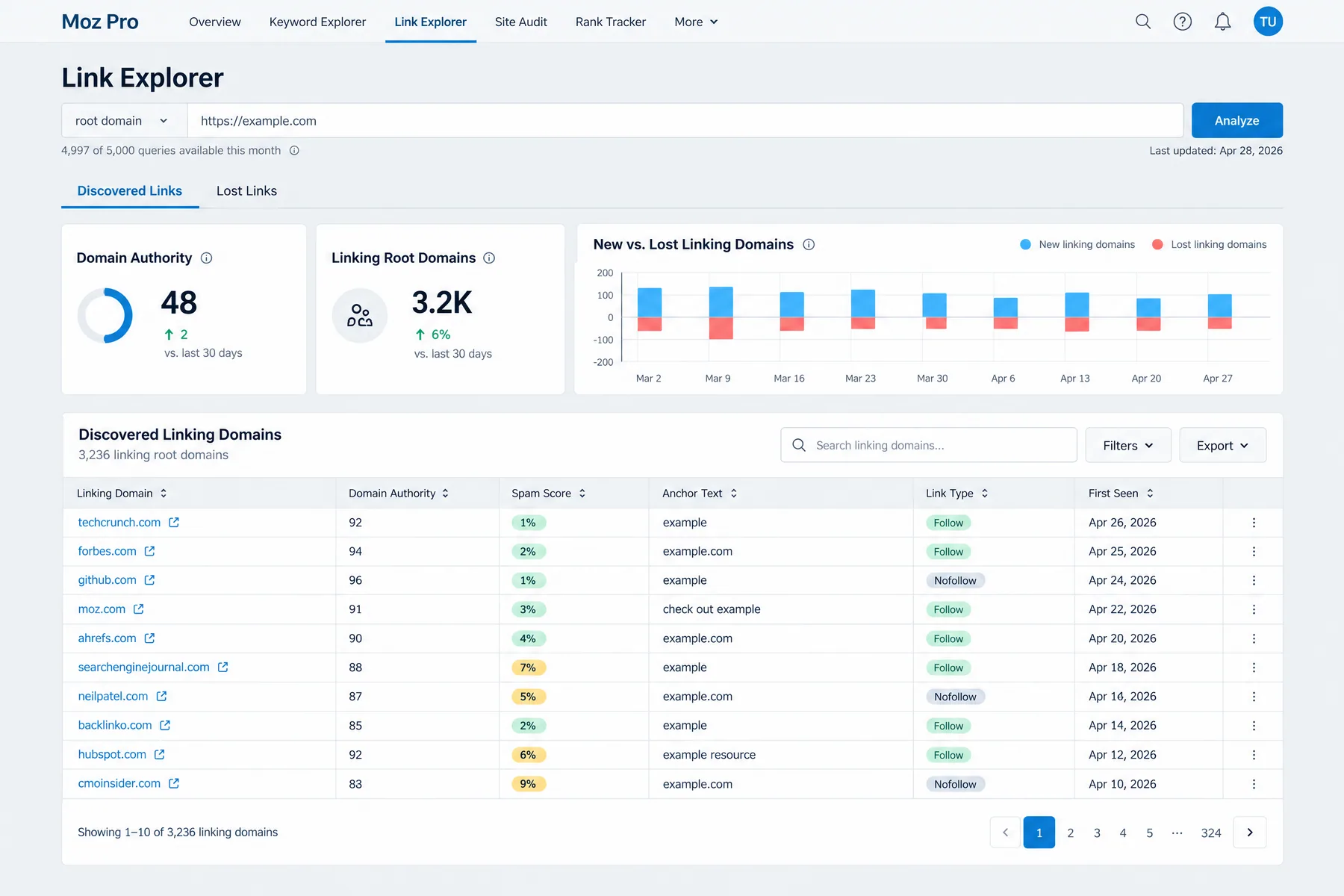Image resolution: width=1344 pixels, height=896 pixels.
Task: Open external link icon for github.com
Action: click(x=149, y=580)
